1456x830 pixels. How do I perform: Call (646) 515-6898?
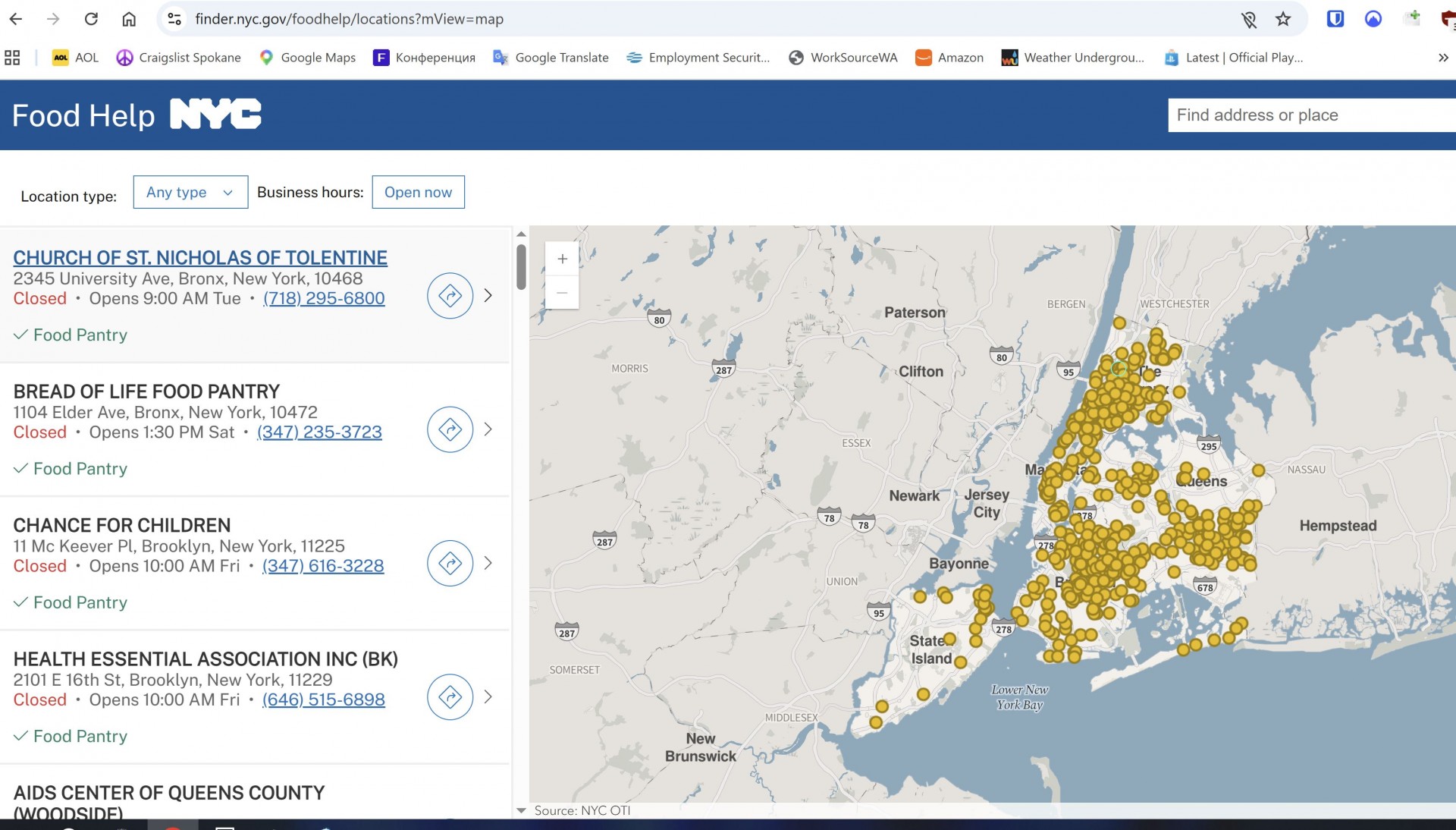click(x=324, y=699)
